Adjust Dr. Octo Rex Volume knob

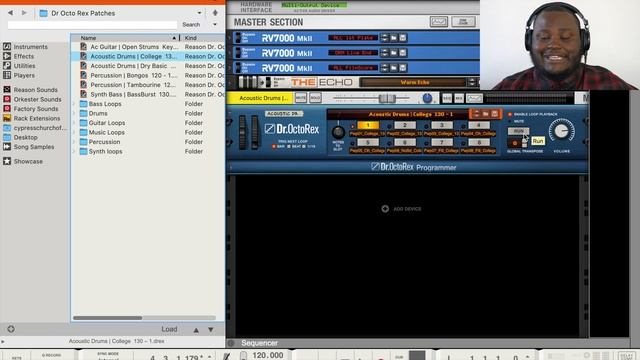coord(562,131)
